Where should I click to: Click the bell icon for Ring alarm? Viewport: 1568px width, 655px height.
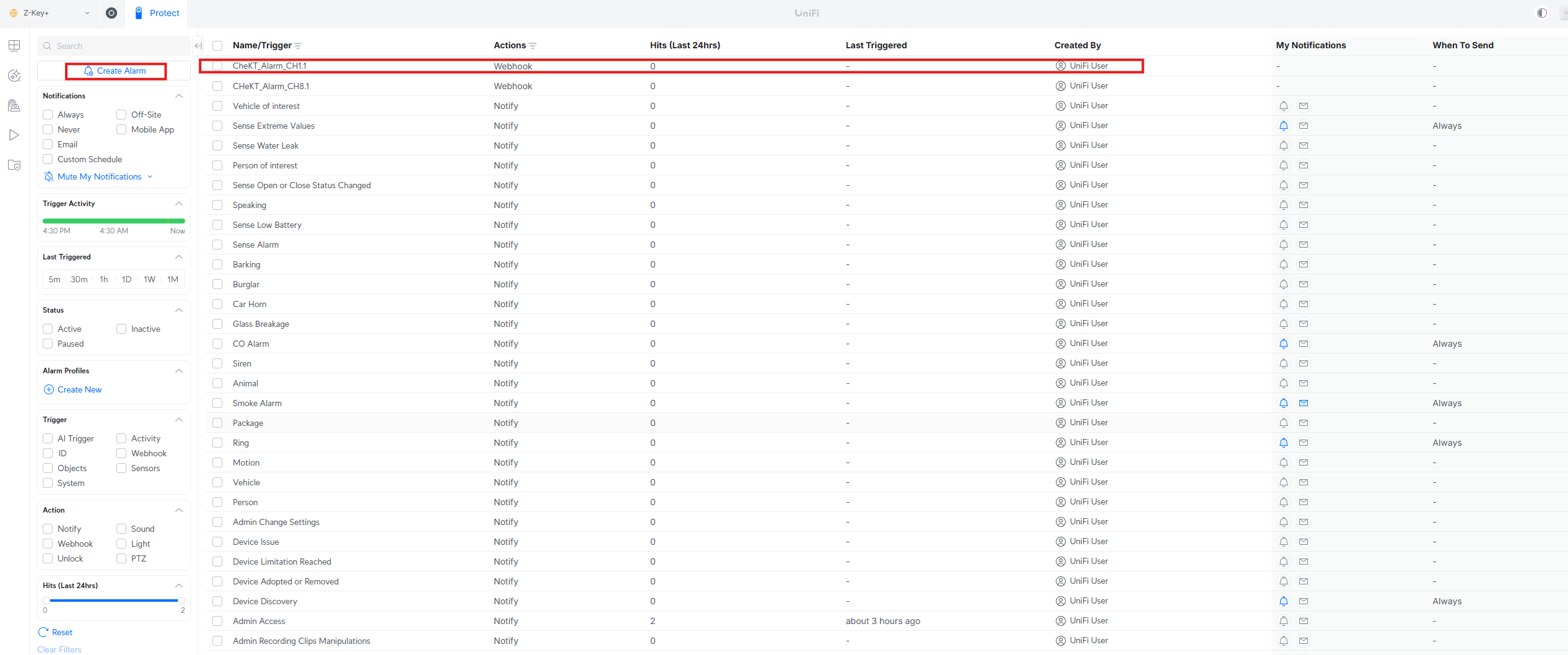[1283, 443]
